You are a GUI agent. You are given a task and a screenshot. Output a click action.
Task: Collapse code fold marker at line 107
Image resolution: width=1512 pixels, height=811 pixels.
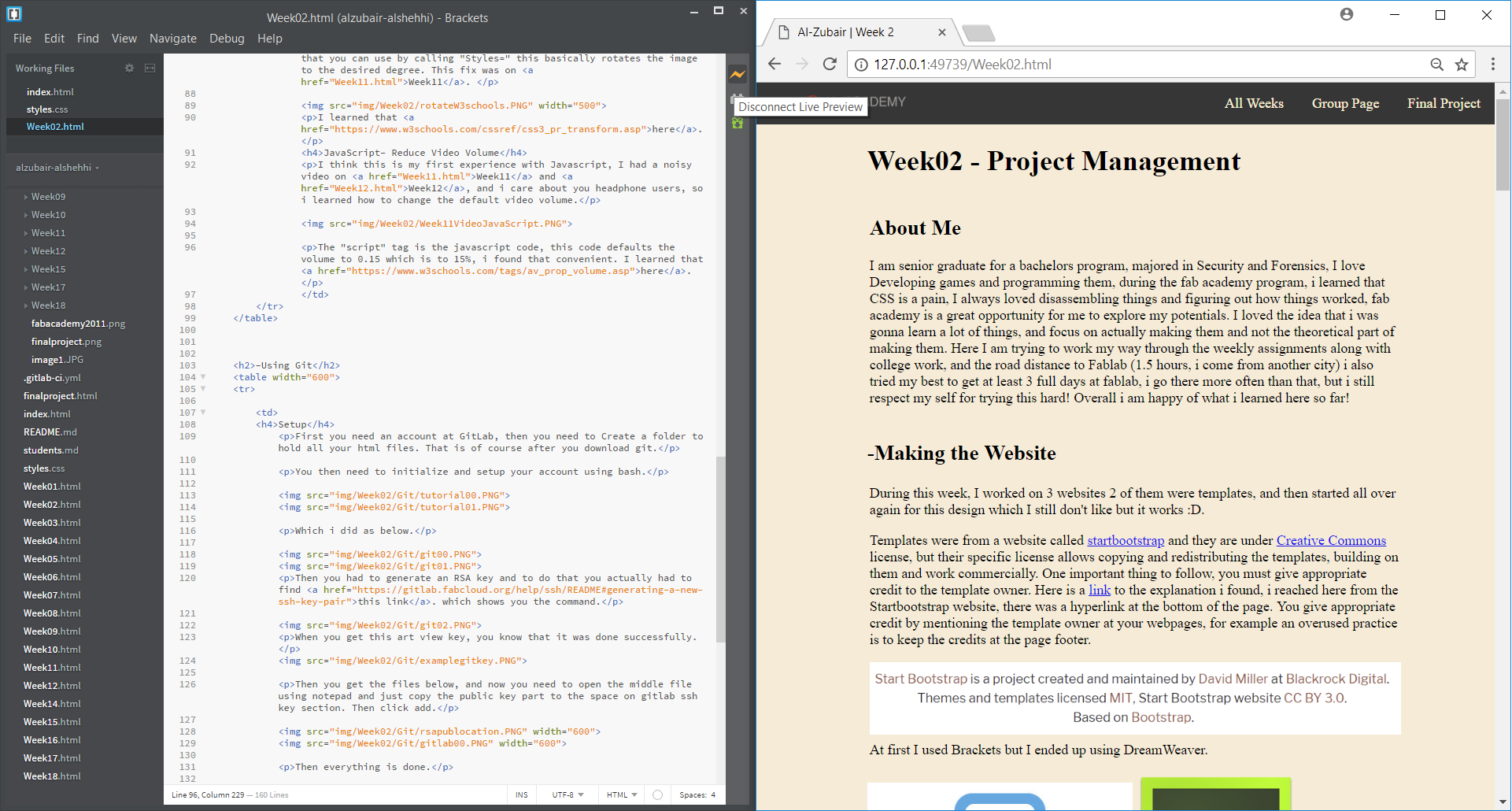203,413
